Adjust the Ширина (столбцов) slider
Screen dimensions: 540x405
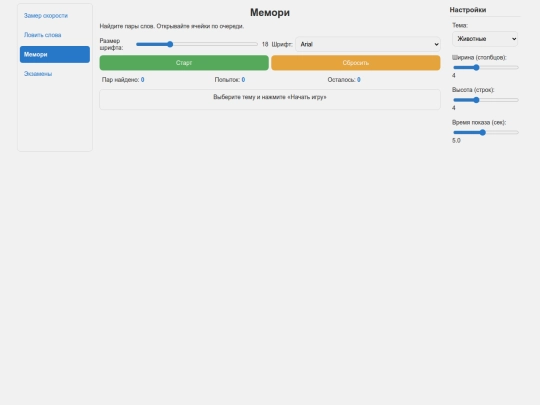tap(486, 68)
